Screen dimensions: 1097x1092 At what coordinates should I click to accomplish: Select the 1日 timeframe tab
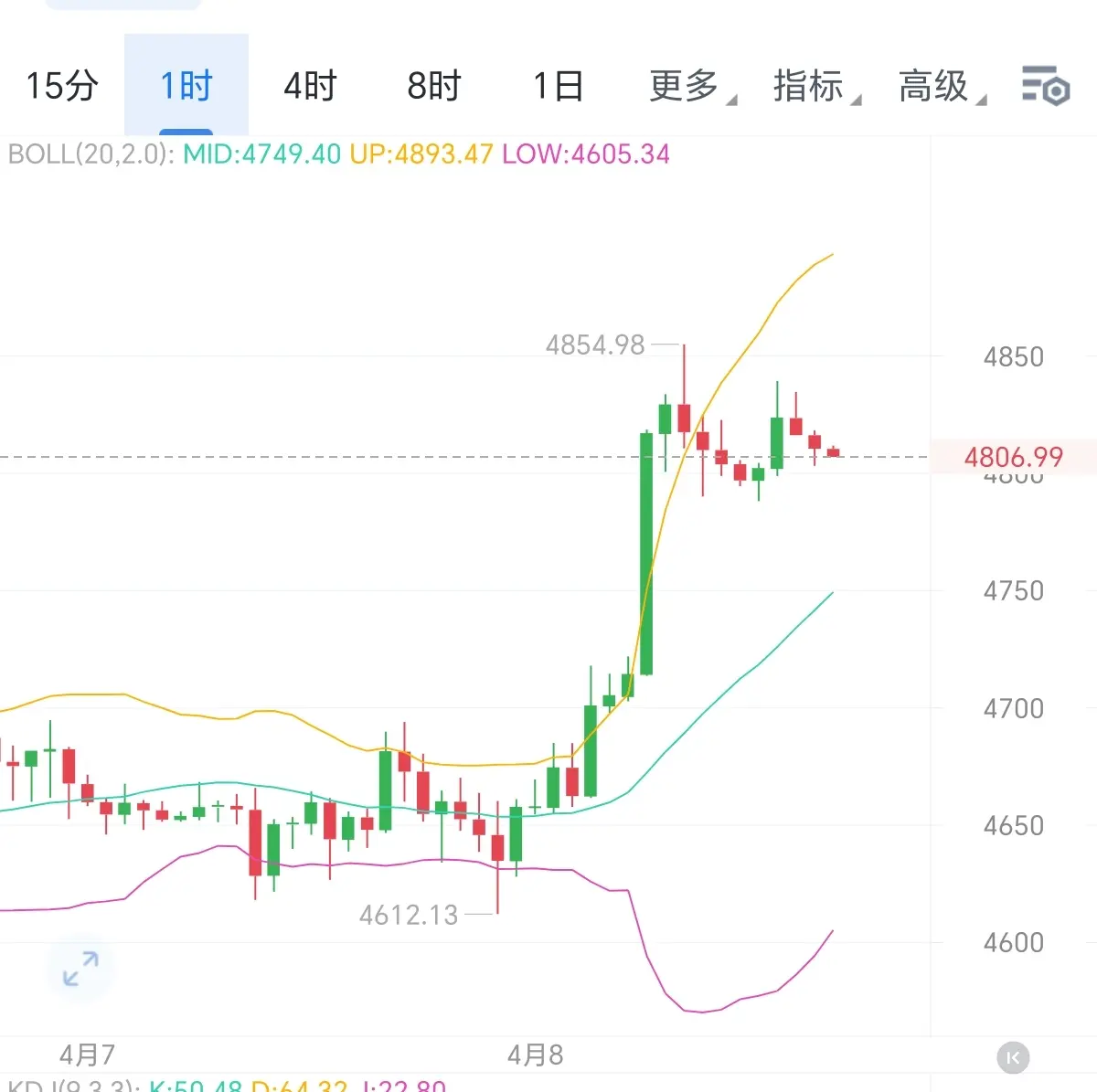[559, 86]
